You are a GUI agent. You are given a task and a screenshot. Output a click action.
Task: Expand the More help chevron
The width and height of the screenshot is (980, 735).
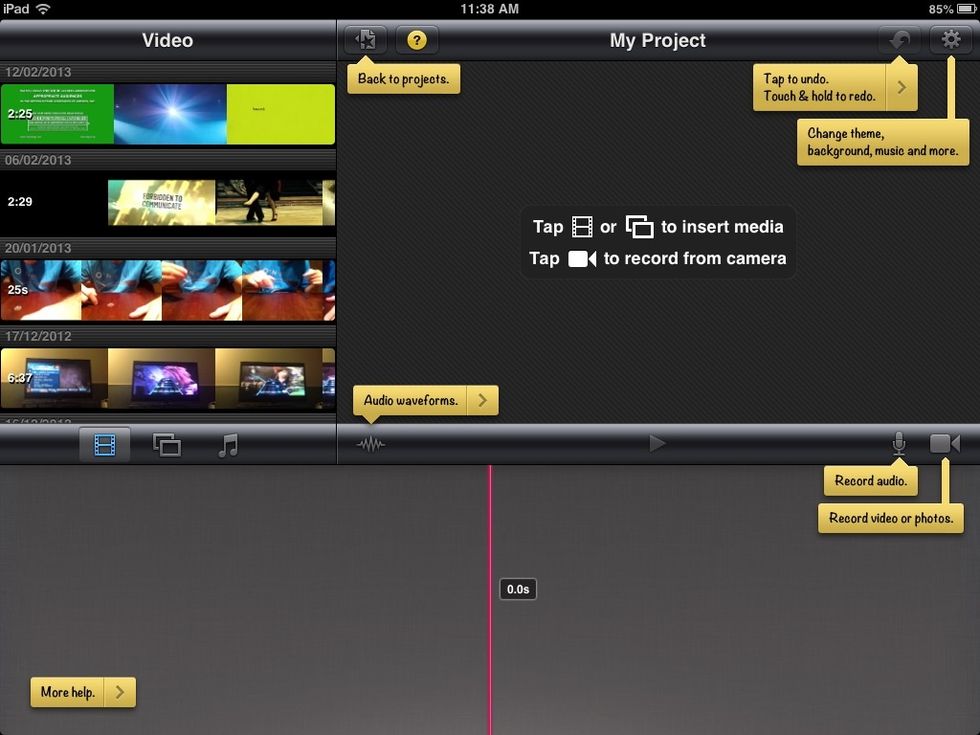pos(119,692)
